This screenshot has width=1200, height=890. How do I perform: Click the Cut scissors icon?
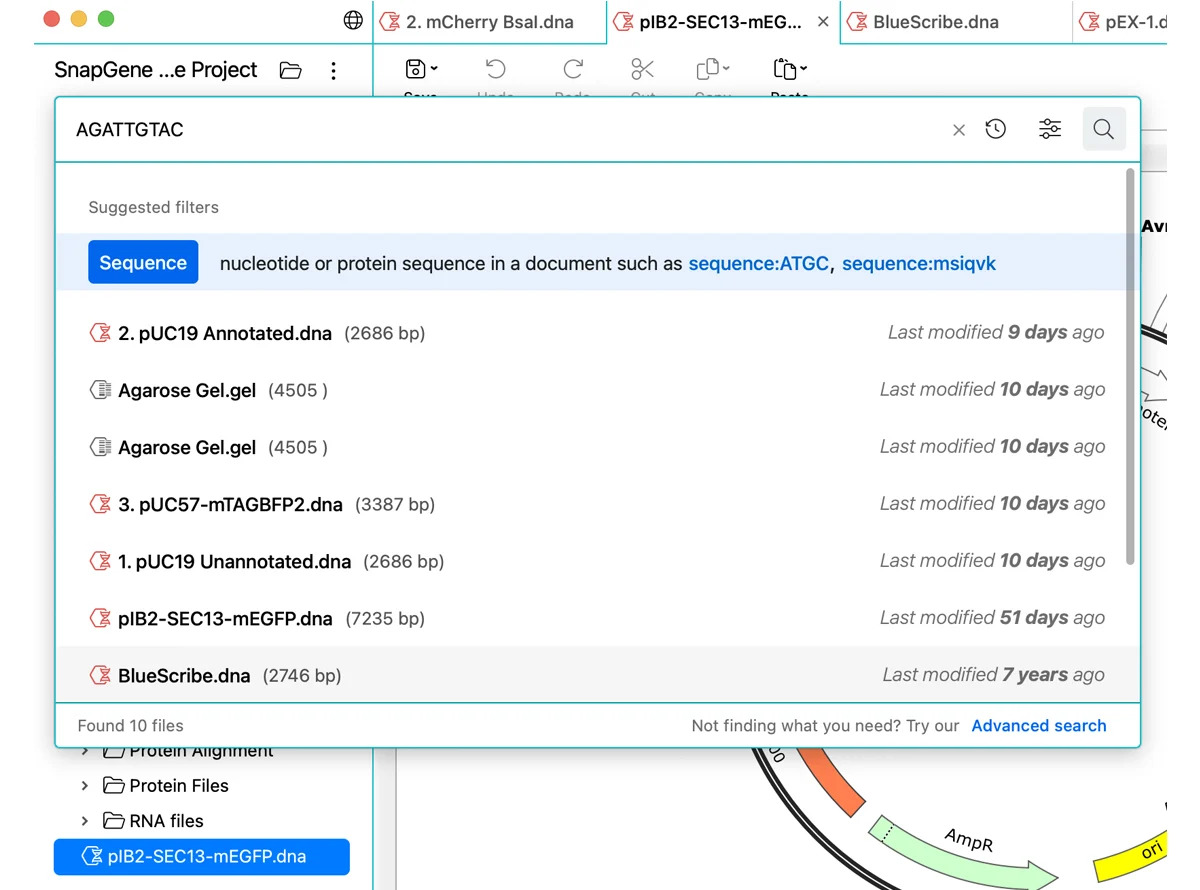(x=642, y=69)
